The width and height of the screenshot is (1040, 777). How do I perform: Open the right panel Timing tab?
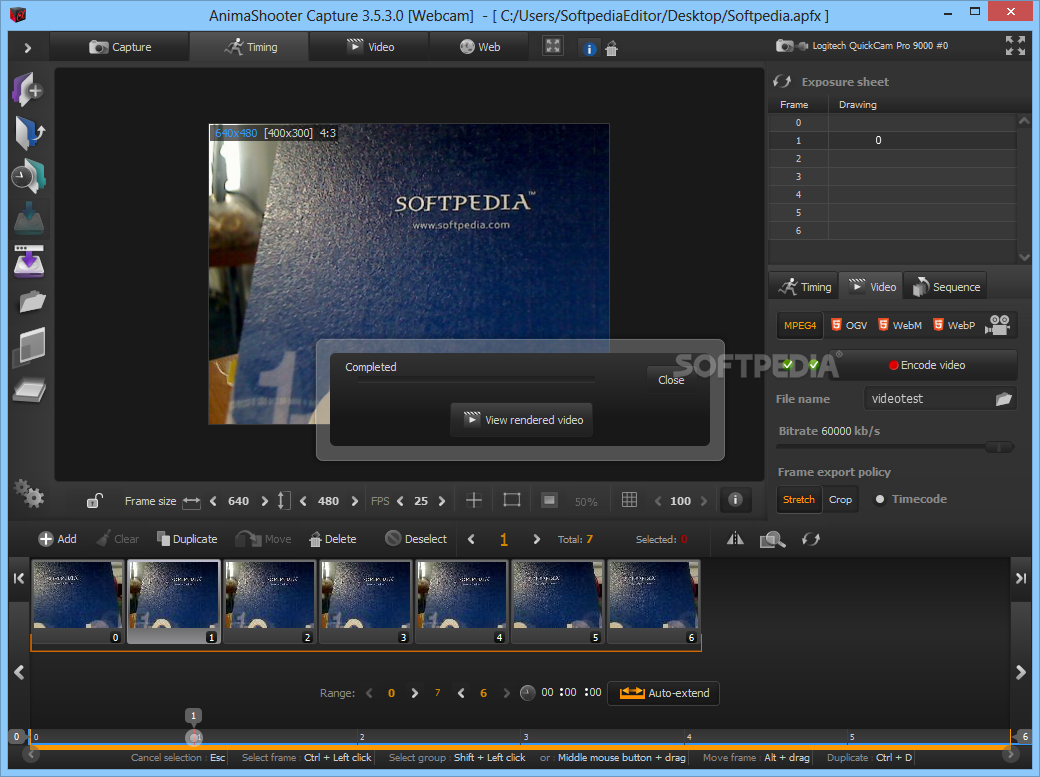point(804,287)
